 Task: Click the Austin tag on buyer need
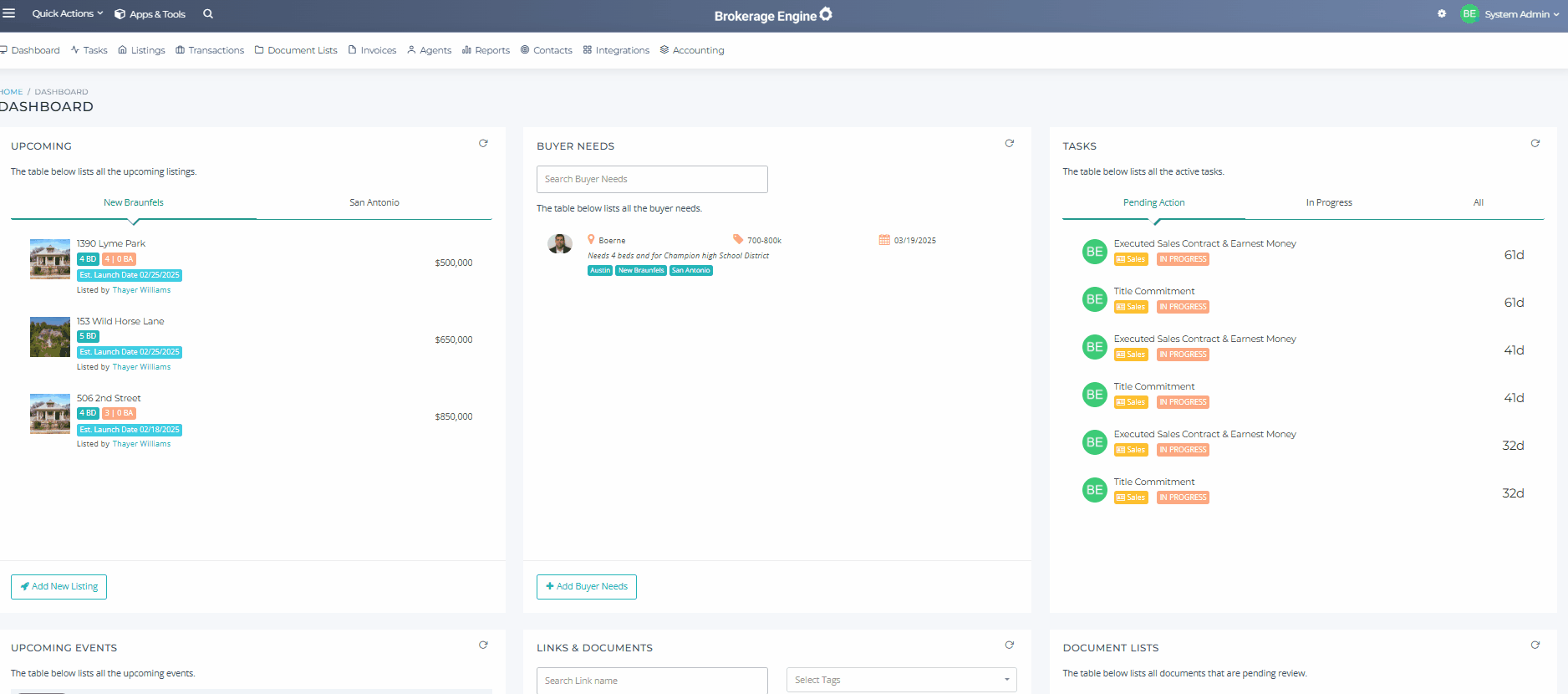coord(600,270)
